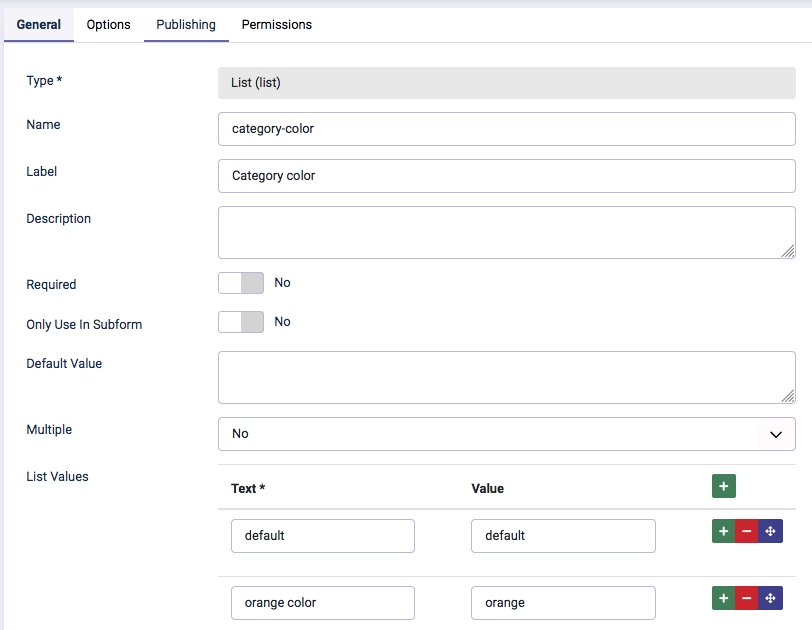Viewport: 812px width, 630px height.
Task: Focus the Description text area
Action: 506,232
